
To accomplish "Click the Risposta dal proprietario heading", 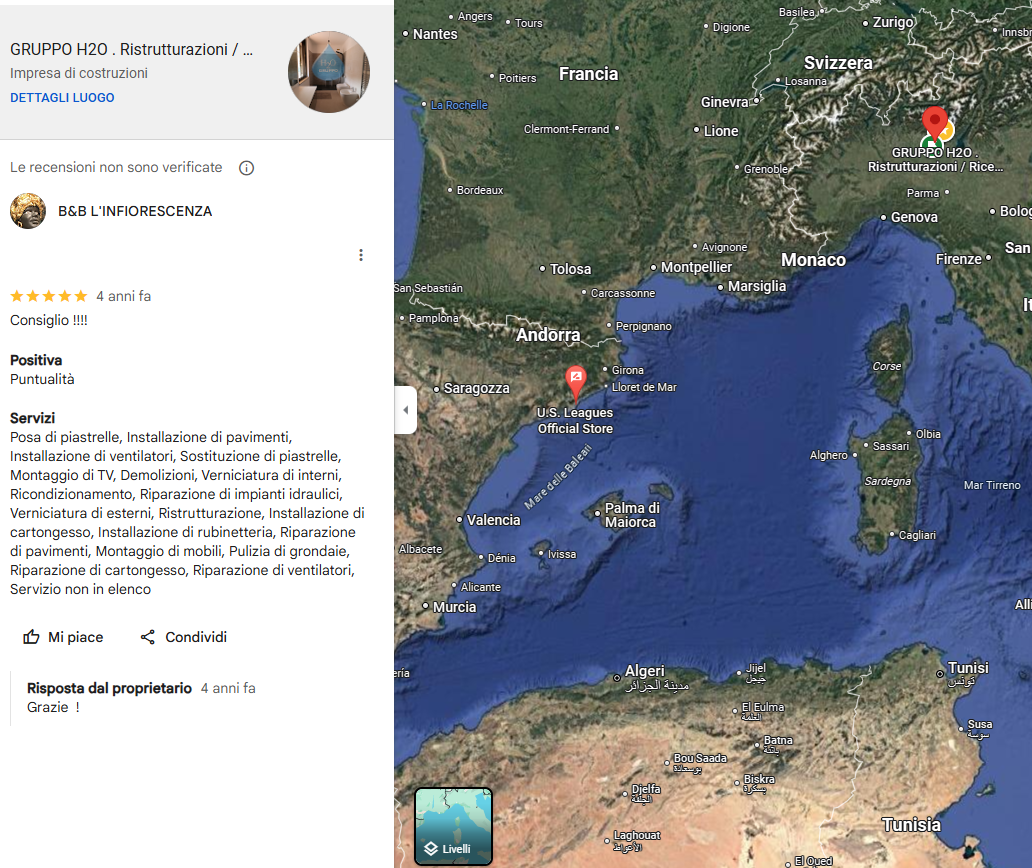I will [109, 688].
